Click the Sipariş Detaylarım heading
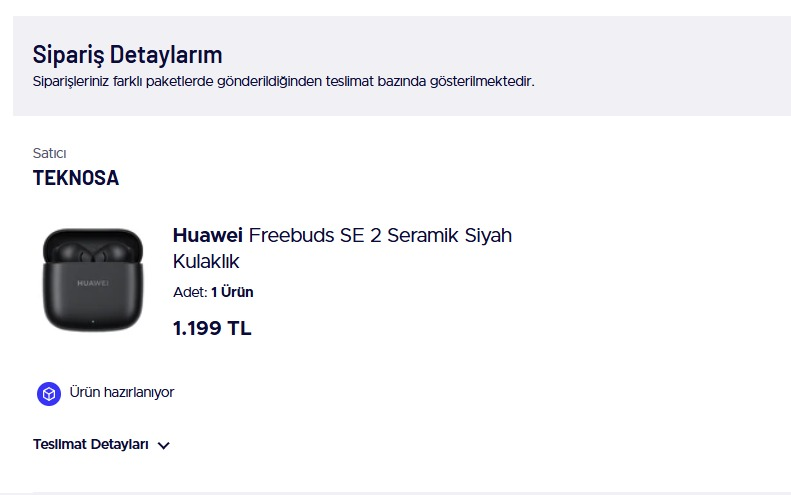 coord(128,54)
